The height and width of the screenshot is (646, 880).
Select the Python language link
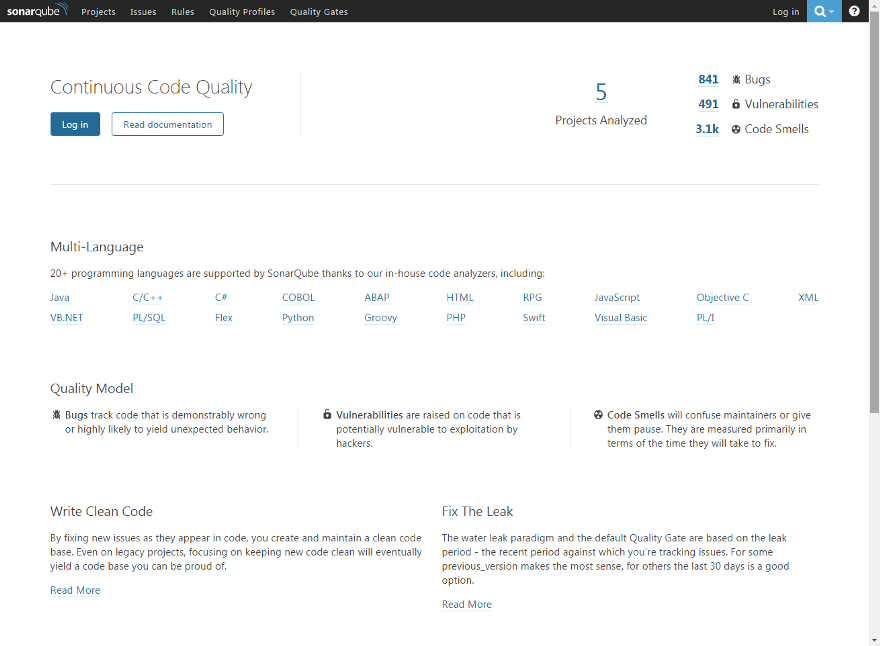click(298, 318)
